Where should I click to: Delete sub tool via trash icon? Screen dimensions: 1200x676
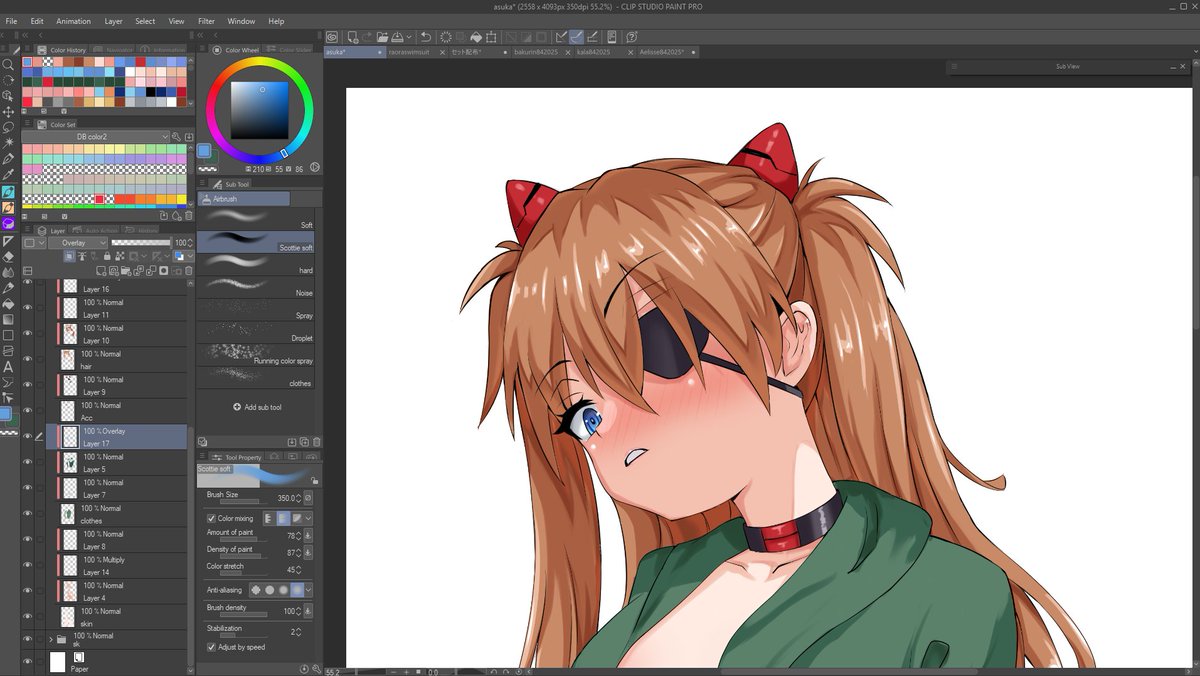coord(316,442)
